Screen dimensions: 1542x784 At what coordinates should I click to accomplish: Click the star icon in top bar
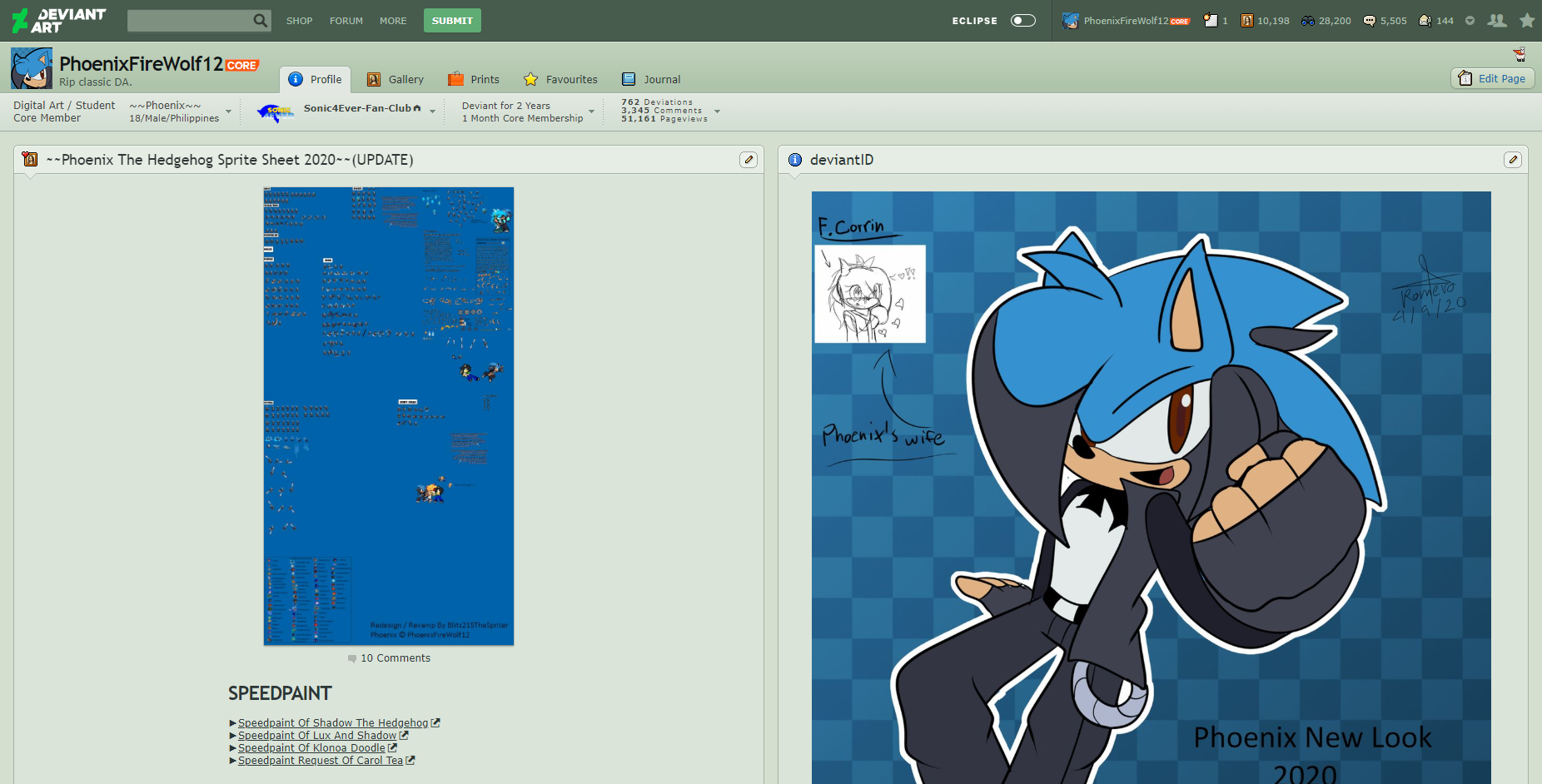point(1527,21)
